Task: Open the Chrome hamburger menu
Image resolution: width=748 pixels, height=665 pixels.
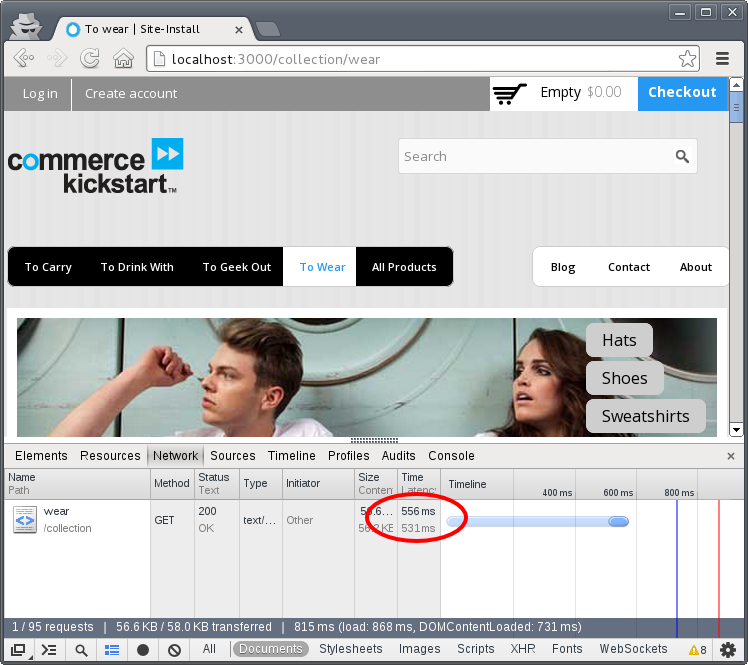Action: tap(722, 59)
